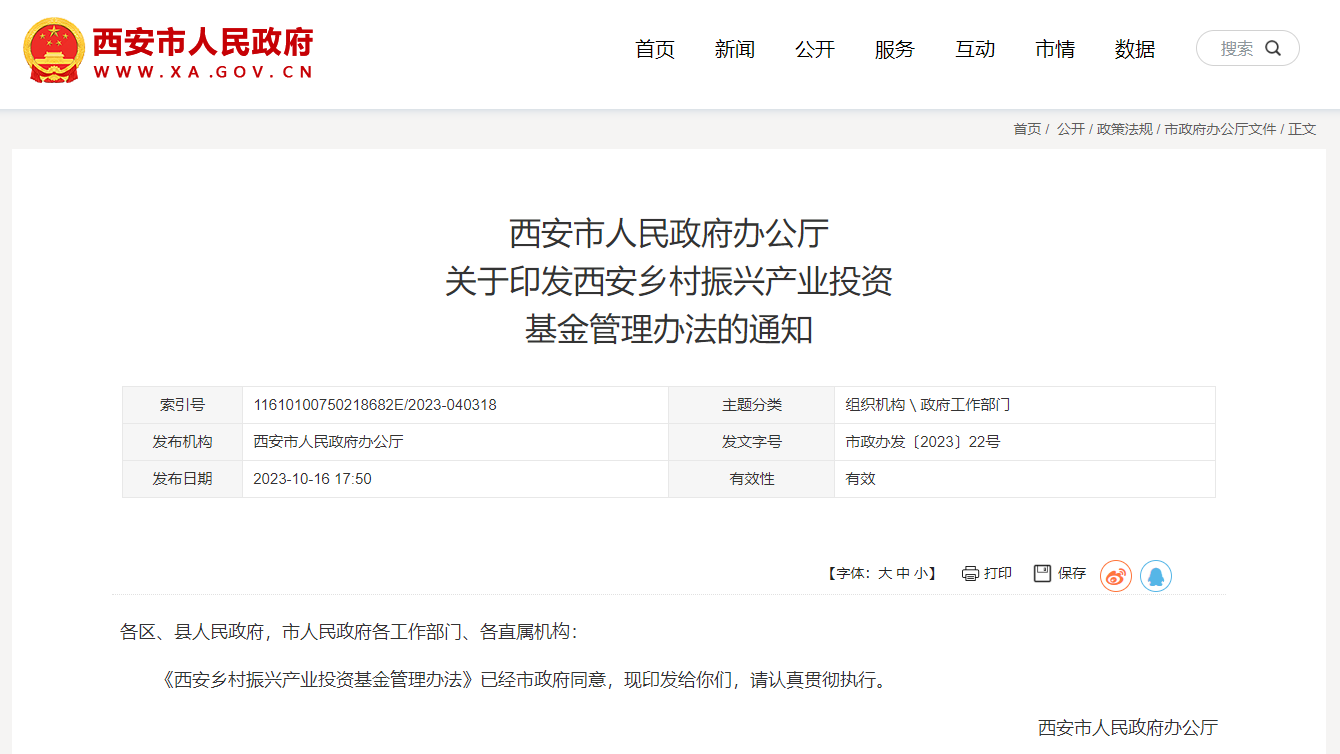
Task: Open the 服务 navigation menu item
Action: pos(895,49)
